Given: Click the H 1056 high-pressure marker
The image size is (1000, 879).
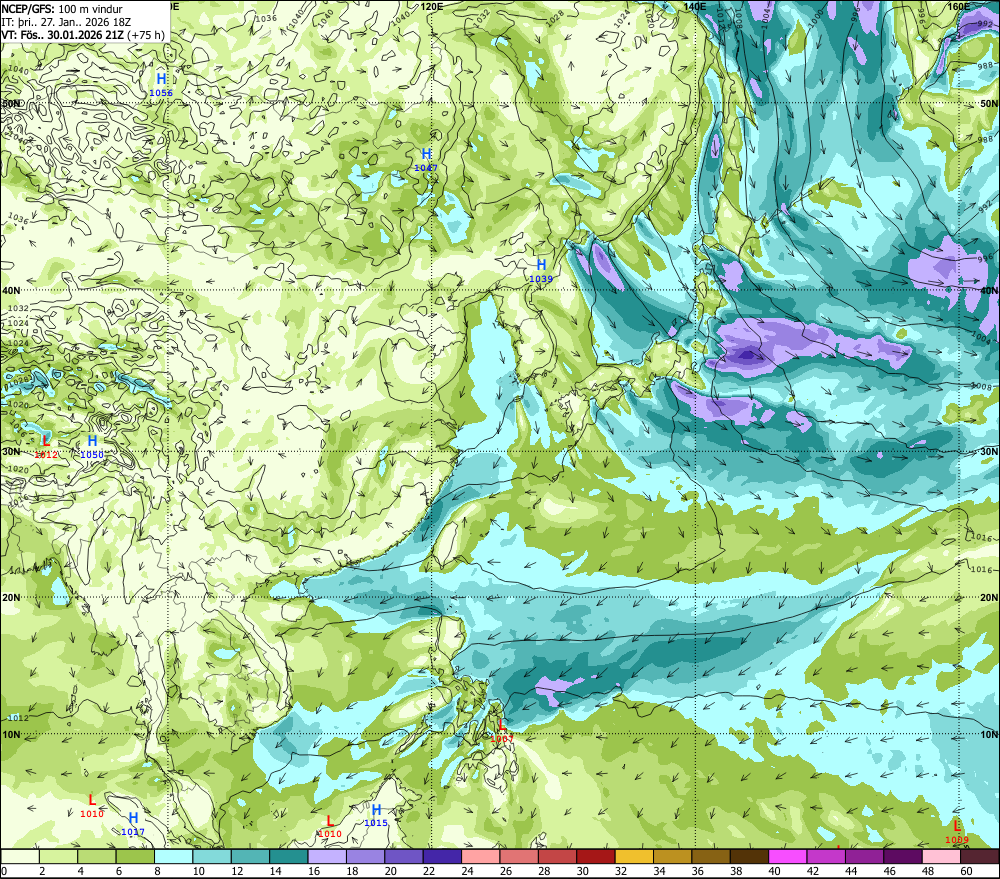Looking at the screenshot, I should [x=161, y=84].
